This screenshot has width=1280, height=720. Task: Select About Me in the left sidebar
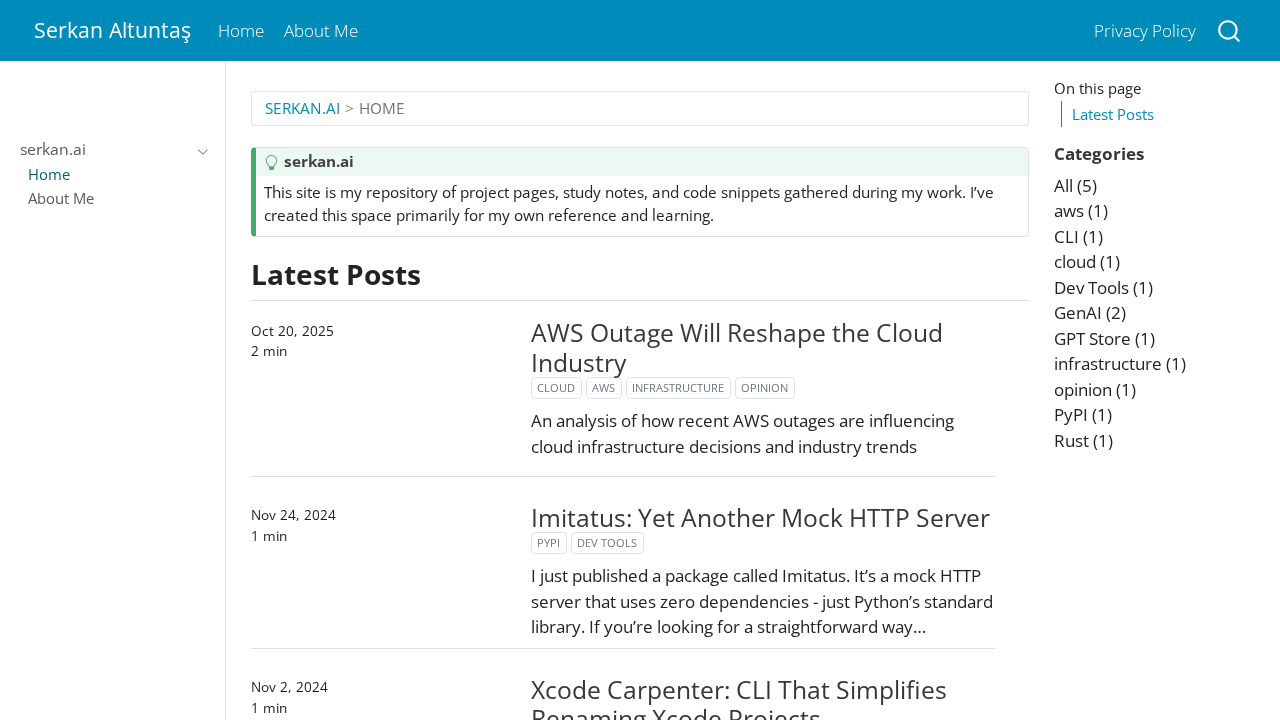click(61, 198)
